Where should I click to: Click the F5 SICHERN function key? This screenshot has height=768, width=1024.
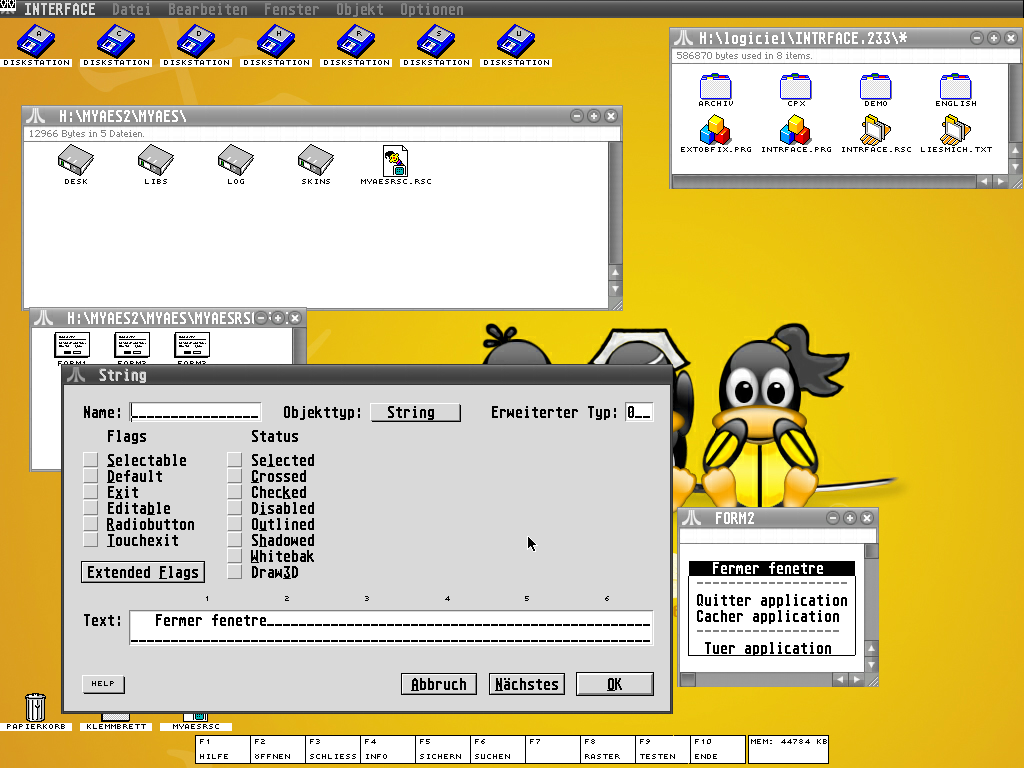tap(442, 749)
